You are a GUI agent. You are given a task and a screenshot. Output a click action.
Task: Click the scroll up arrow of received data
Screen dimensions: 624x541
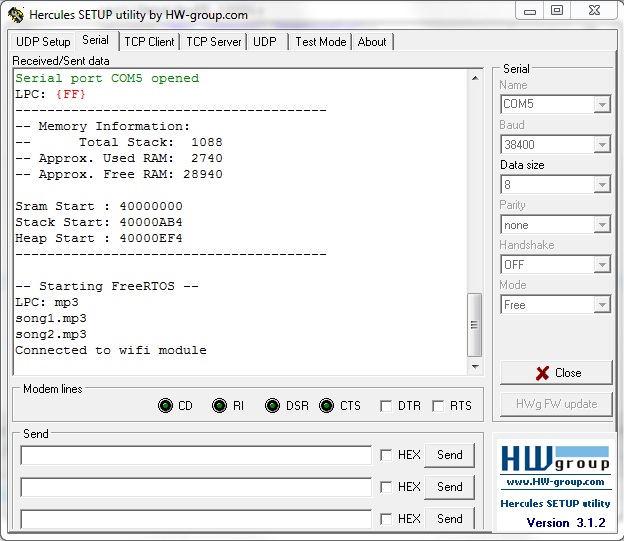tap(475, 78)
